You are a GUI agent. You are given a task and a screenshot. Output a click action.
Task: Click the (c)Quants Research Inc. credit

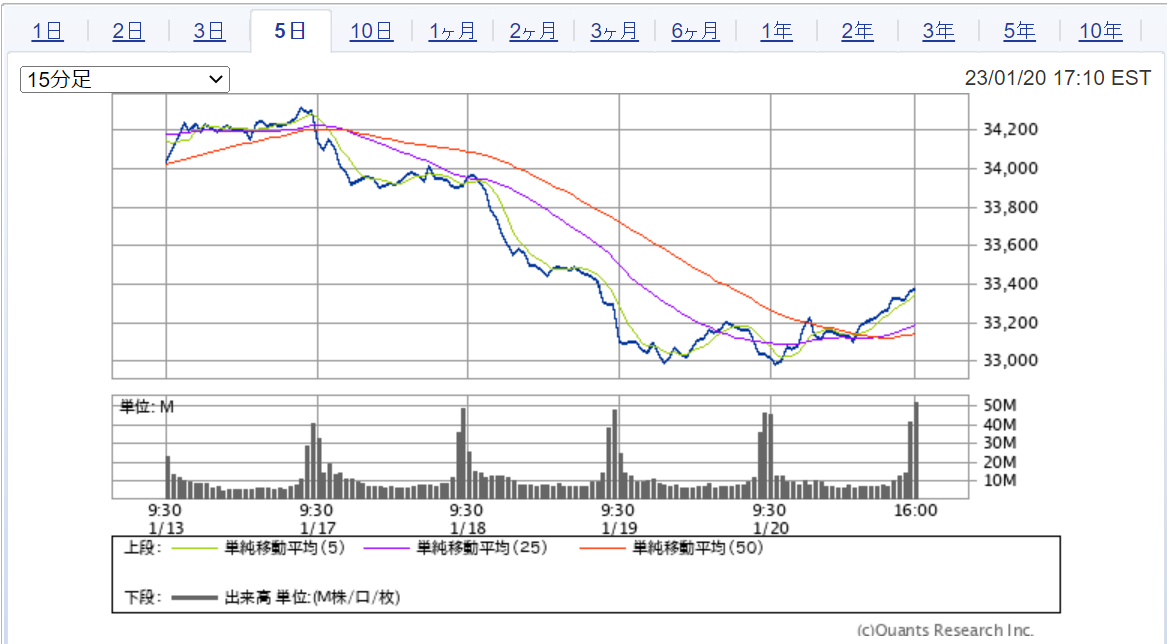point(946,631)
